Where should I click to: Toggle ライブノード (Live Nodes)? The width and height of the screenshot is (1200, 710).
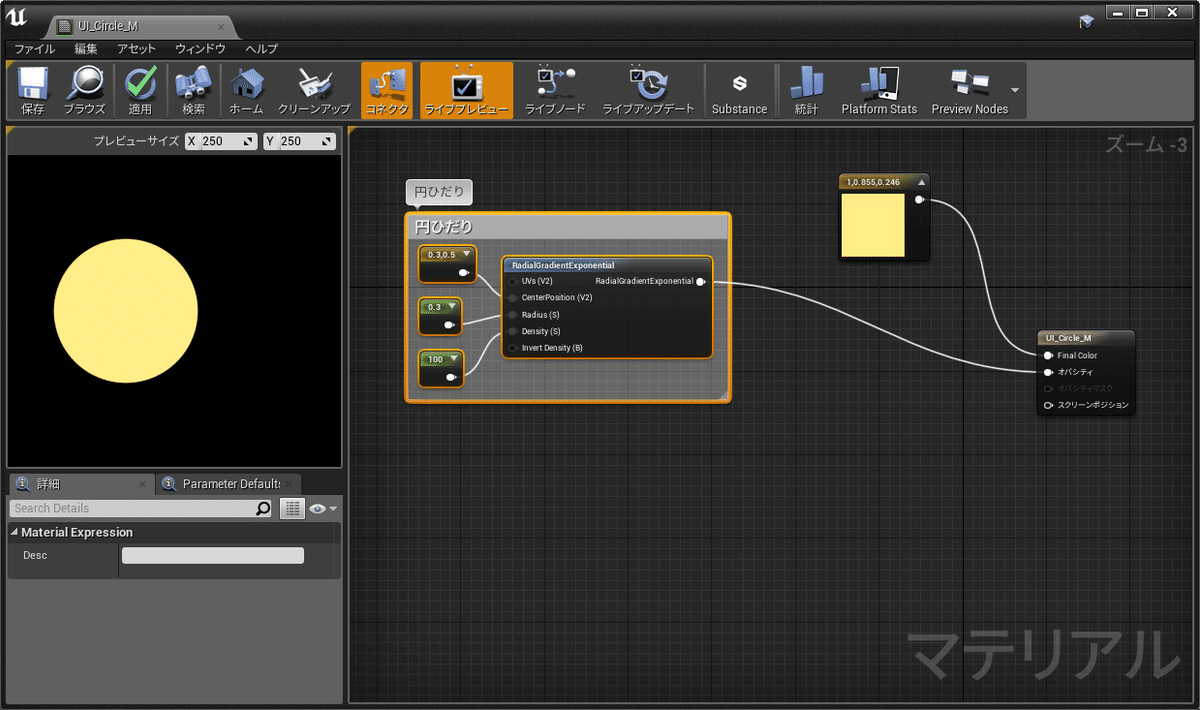(555, 91)
